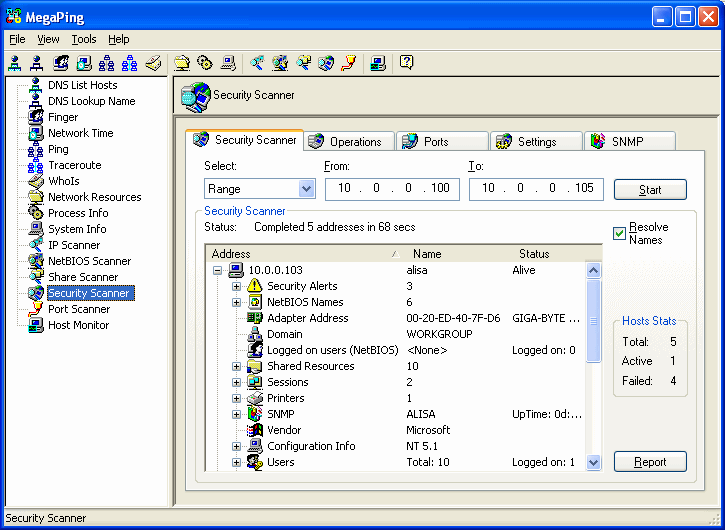The width and height of the screenshot is (725, 530).
Task: Expand the Shared Resources node
Action: [x=237, y=366]
